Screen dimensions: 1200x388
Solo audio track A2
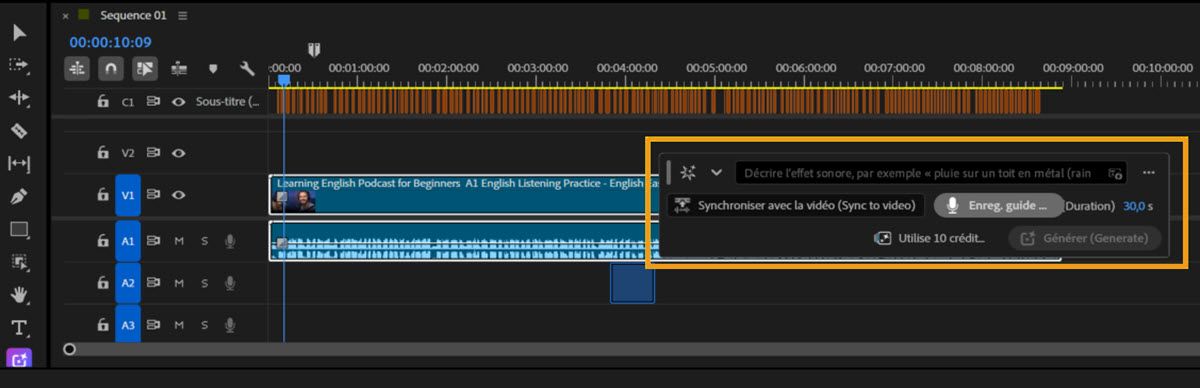[x=205, y=283]
